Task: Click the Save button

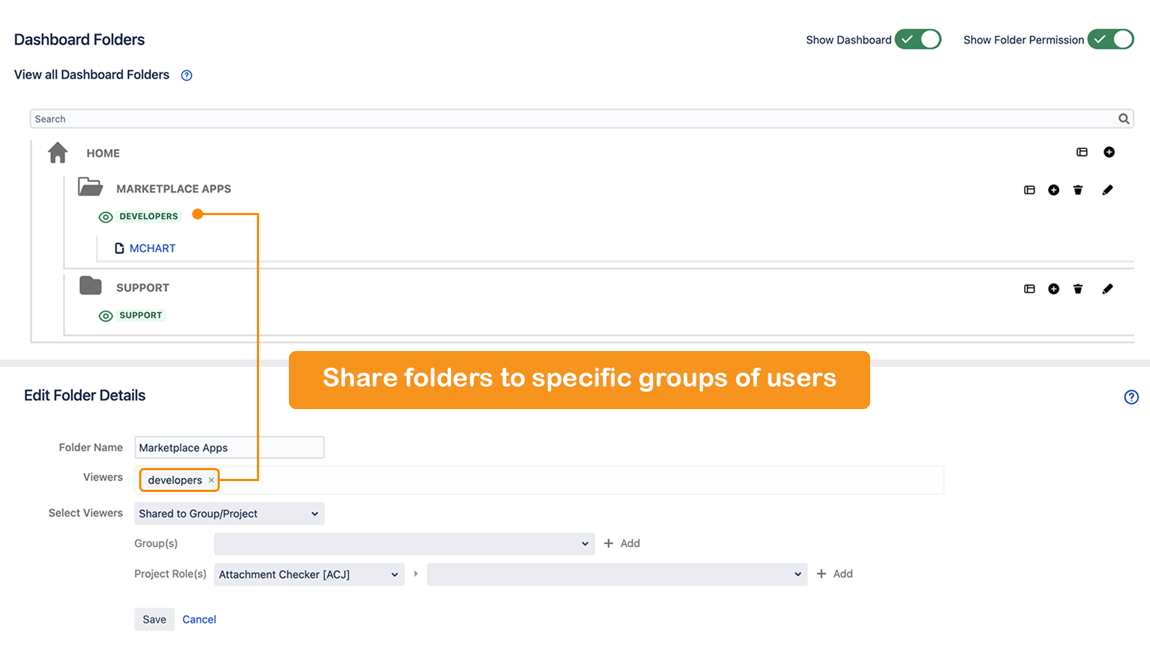Action: (x=154, y=620)
